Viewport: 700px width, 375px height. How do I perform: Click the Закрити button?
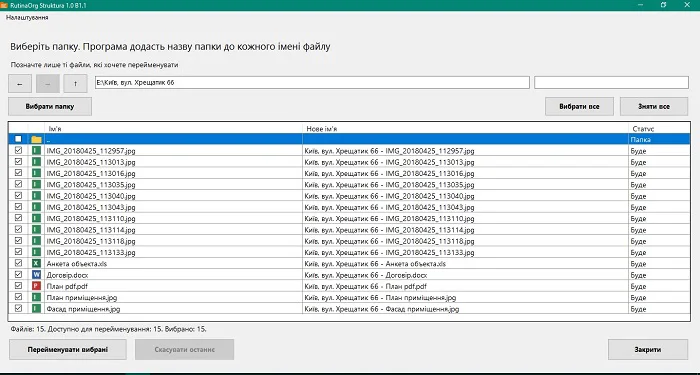[648, 350]
